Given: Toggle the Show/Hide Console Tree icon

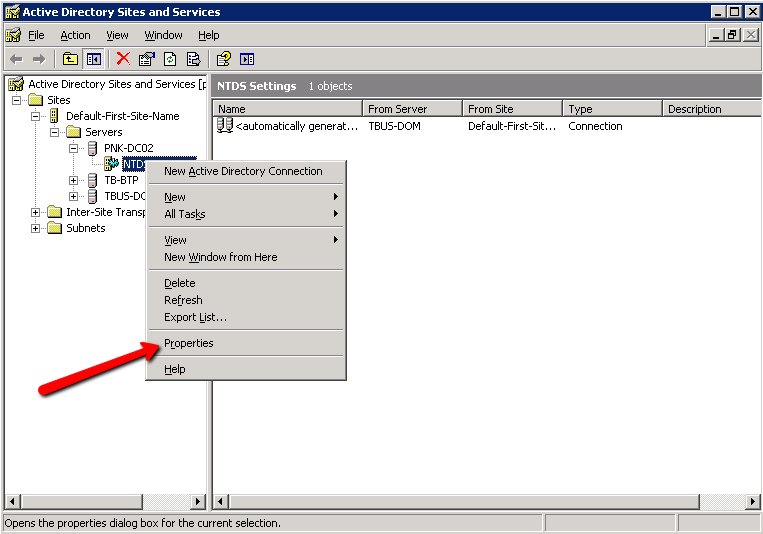Looking at the screenshot, I should 93,59.
